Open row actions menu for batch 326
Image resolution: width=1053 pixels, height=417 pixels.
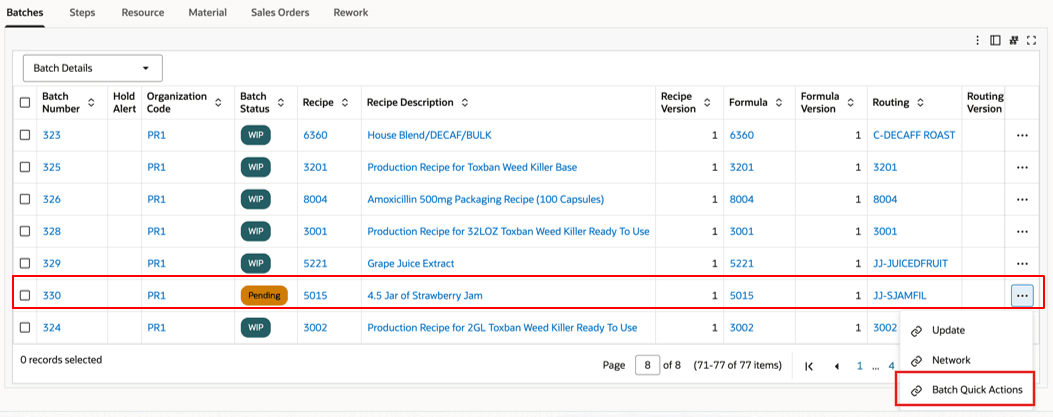[1022, 199]
